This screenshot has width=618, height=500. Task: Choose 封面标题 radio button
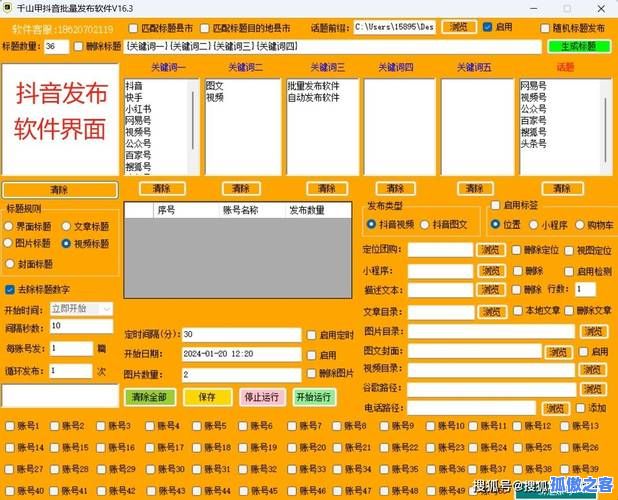pos(10,264)
